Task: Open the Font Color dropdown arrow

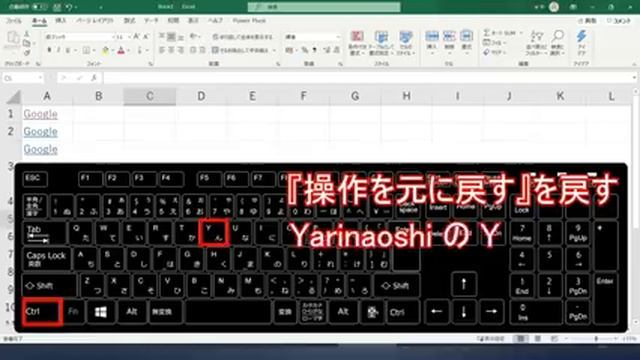Action: tap(129, 51)
